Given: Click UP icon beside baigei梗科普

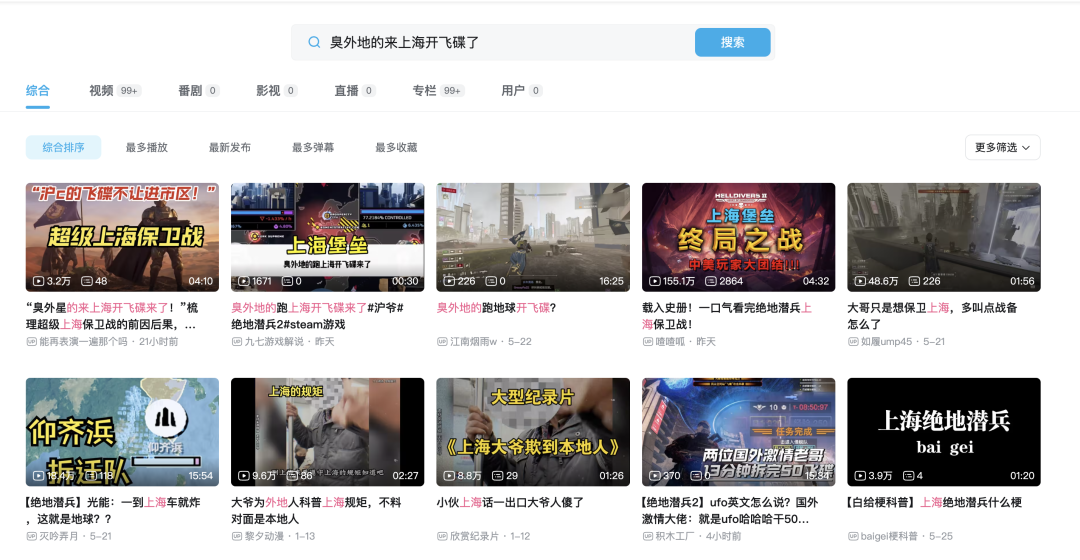Looking at the screenshot, I should 853,537.
